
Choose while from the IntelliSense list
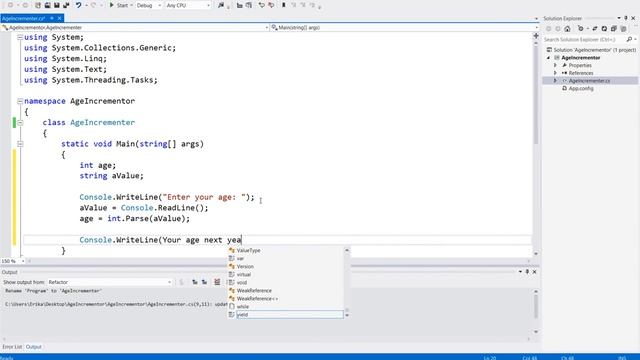tap(285, 307)
